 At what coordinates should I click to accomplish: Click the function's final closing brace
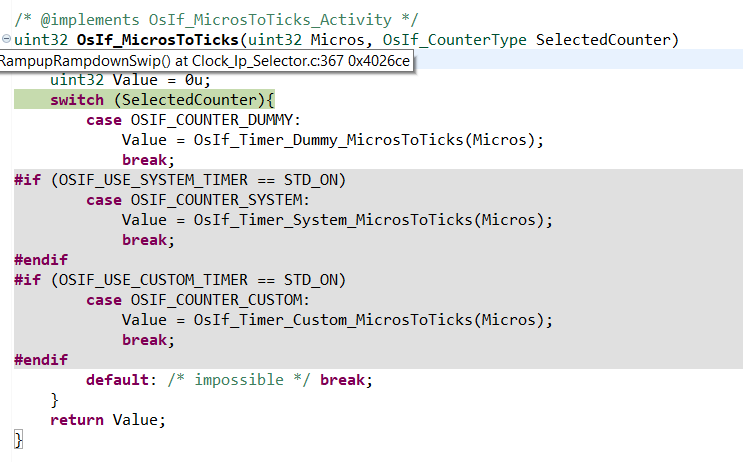[18, 440]
